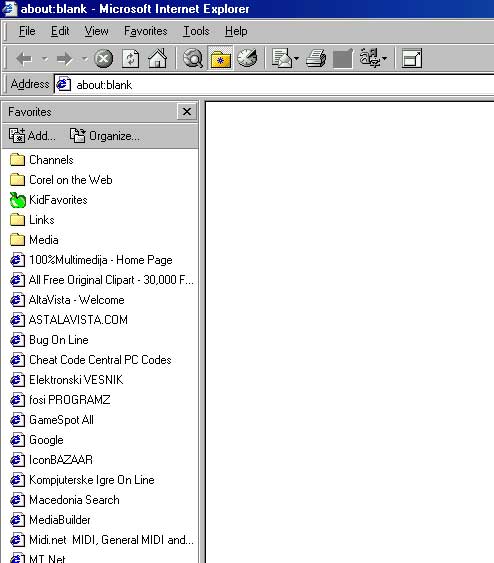The width and height of the screenshot is (494, 563).
Task: Open the KidFavorites apple item
Action: [x=48, y=200]
